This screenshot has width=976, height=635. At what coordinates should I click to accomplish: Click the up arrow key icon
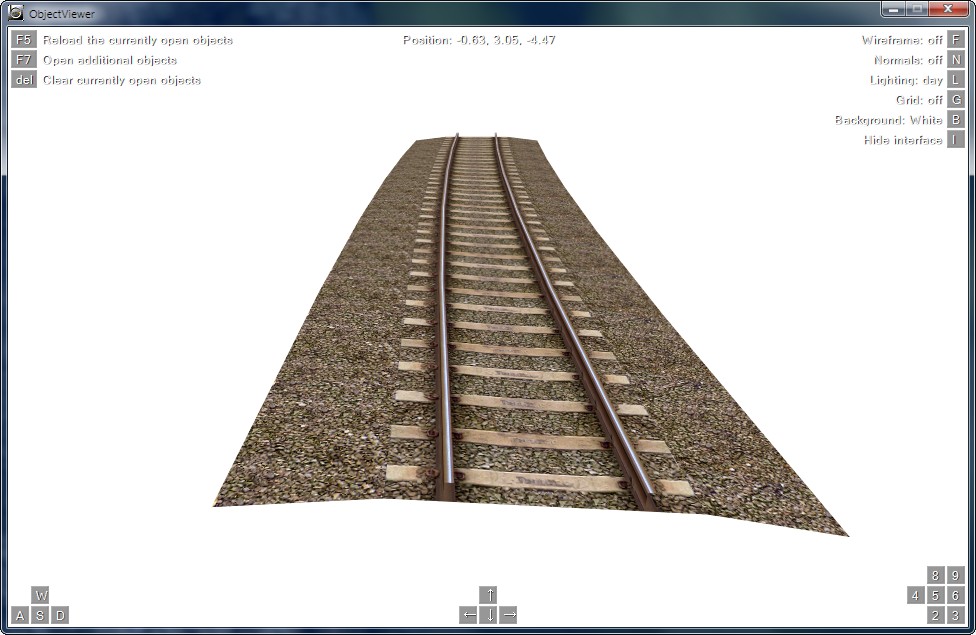tap(488, 595)
